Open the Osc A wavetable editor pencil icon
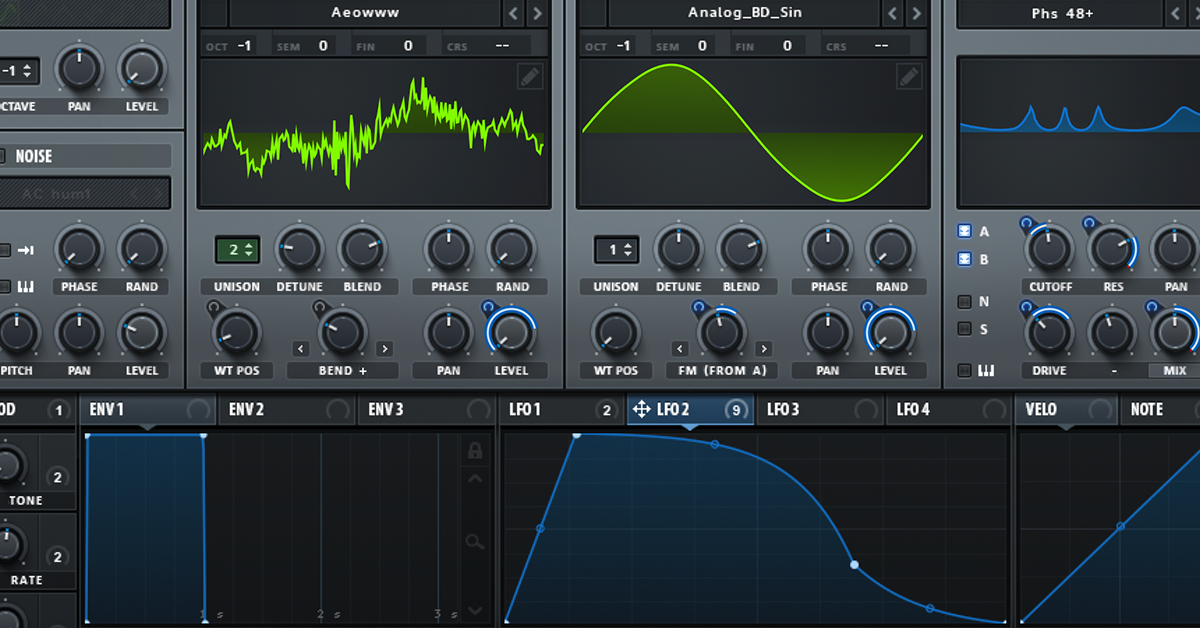 tap(530, 77)
